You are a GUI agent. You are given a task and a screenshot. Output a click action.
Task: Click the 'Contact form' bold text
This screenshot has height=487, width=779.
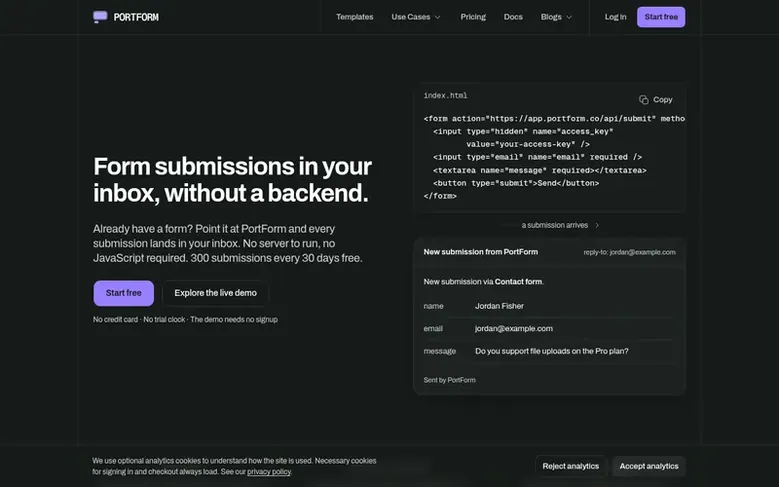(x=518, y=282)
